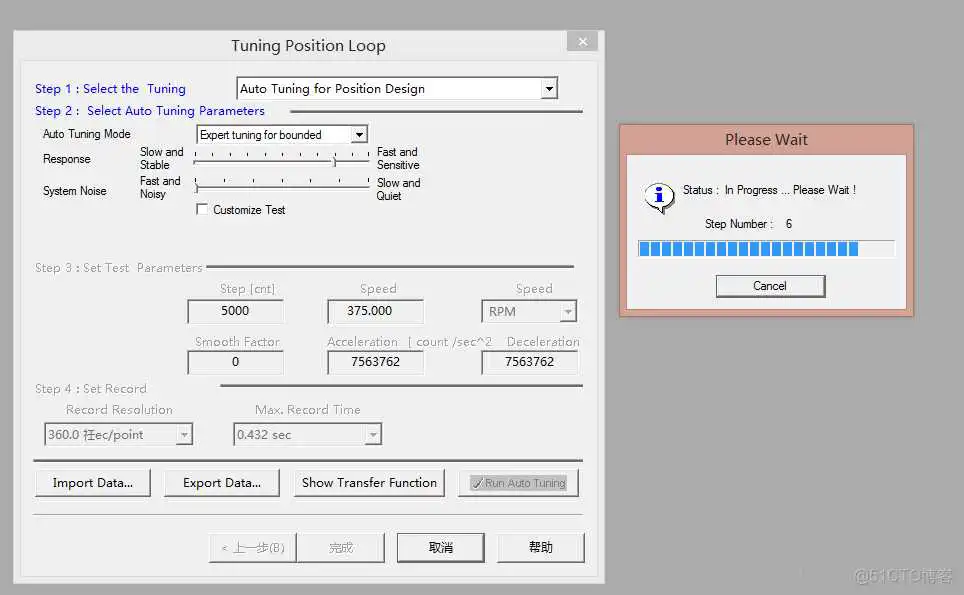
Task: Open the Expert tuning for bounded mode dropdown
Action: pos(360,134)
